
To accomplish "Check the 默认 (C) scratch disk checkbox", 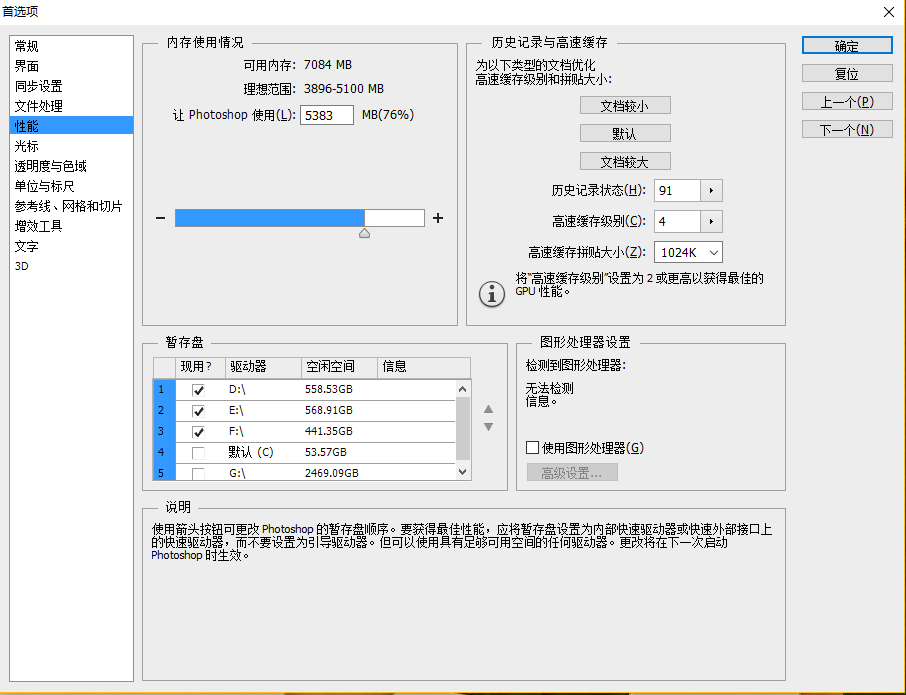I will coord(198,452).
